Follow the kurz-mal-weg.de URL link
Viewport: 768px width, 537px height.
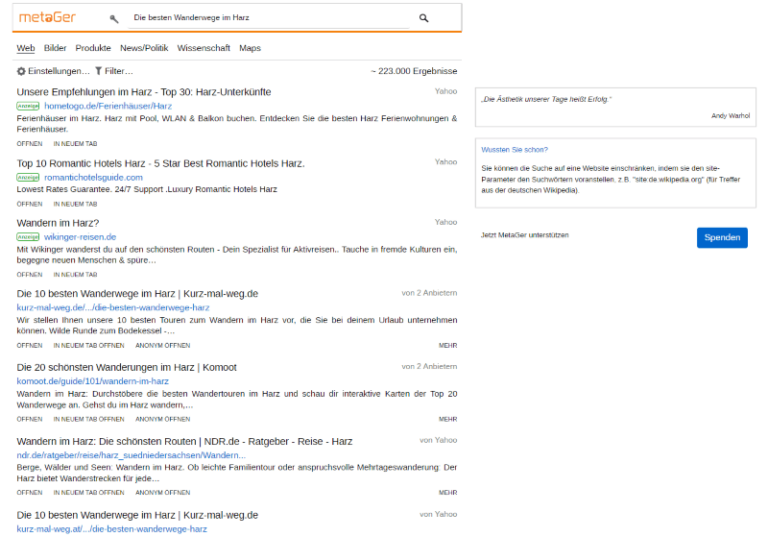(x=113, y=308)
